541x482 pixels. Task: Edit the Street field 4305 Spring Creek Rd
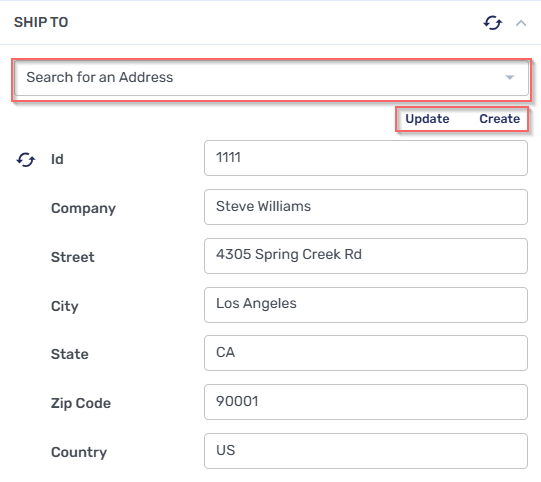coord(366,256)
